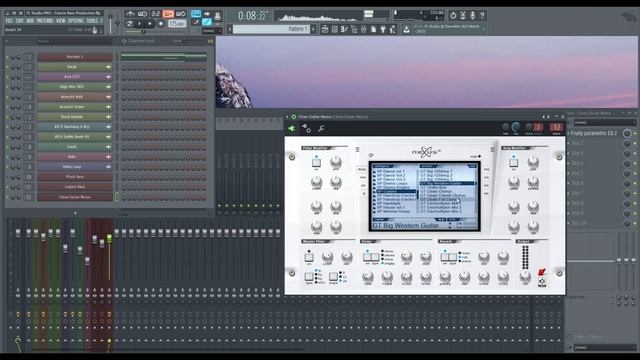
Task: Open mixer Slot 2 dropdown arrow
Action: coord(569,143)
